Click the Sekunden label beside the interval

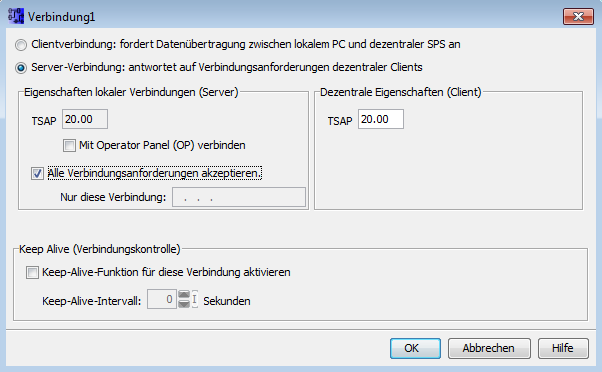point(227,301)
